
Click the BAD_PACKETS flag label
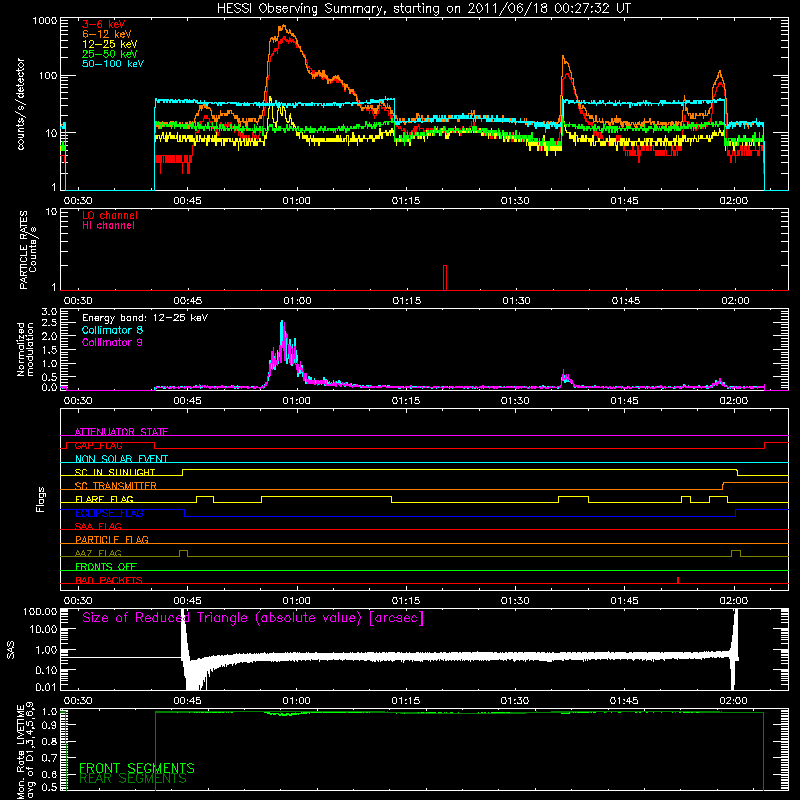coord(109,580)
